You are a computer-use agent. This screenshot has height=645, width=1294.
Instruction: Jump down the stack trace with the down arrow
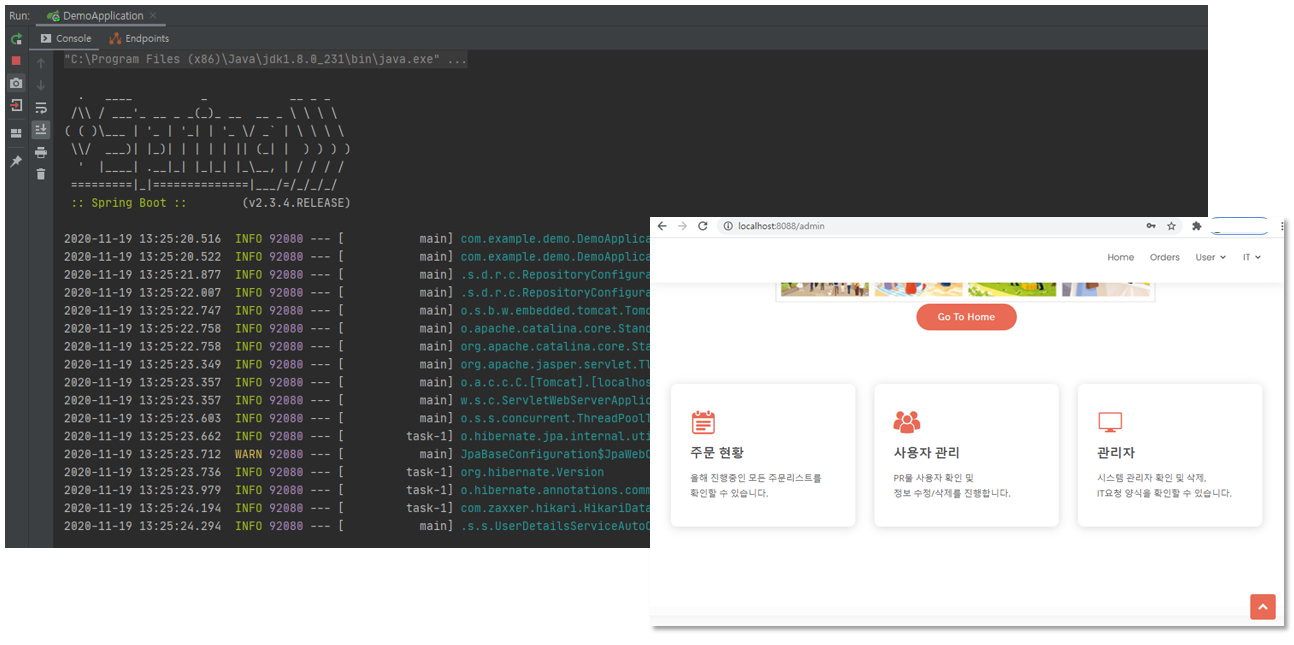pyautogui.click(x=41, y=85)
